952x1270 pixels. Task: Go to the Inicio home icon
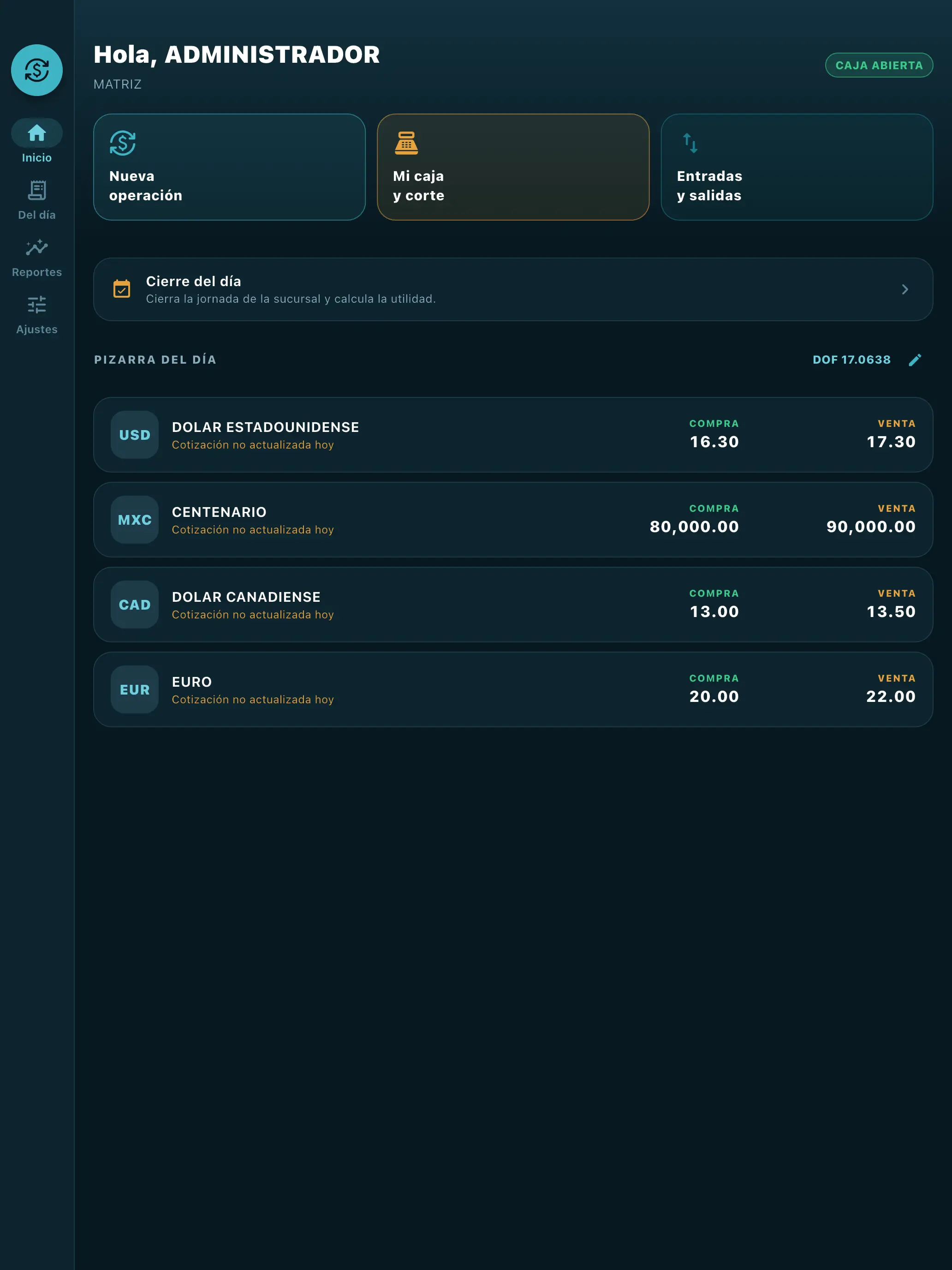point(37,133)
